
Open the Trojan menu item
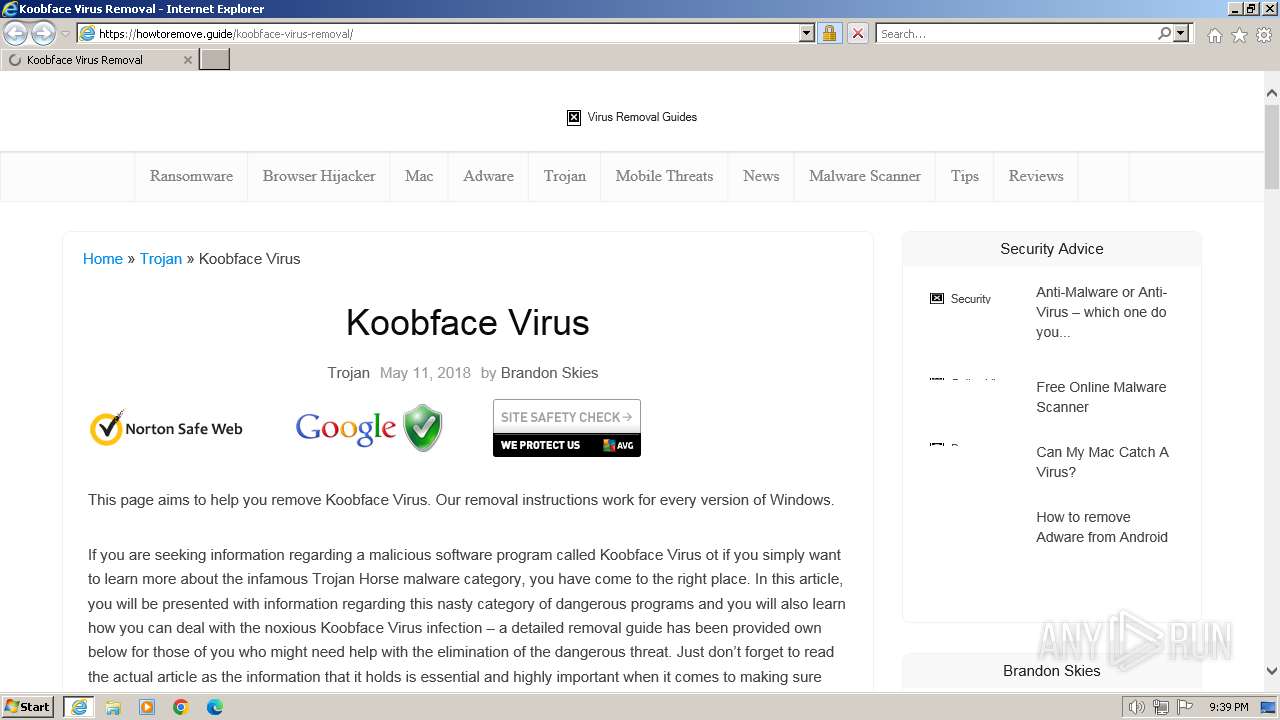[x=565, y=176]
